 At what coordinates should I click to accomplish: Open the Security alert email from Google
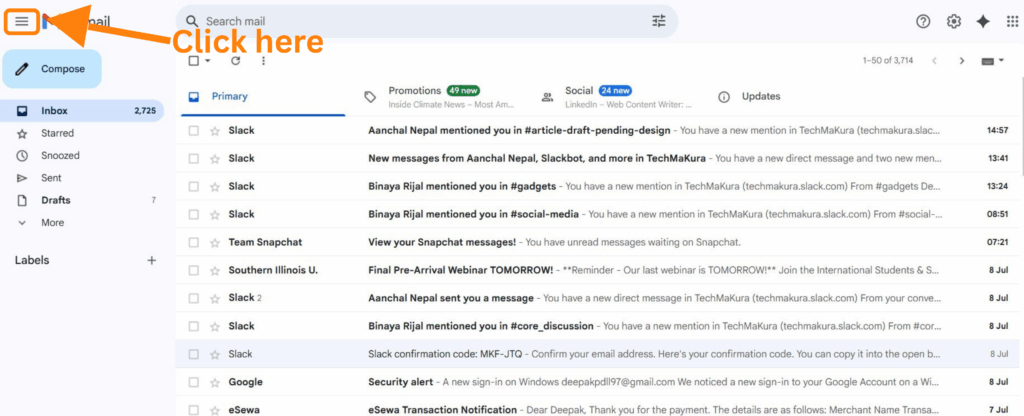point(597,382)
